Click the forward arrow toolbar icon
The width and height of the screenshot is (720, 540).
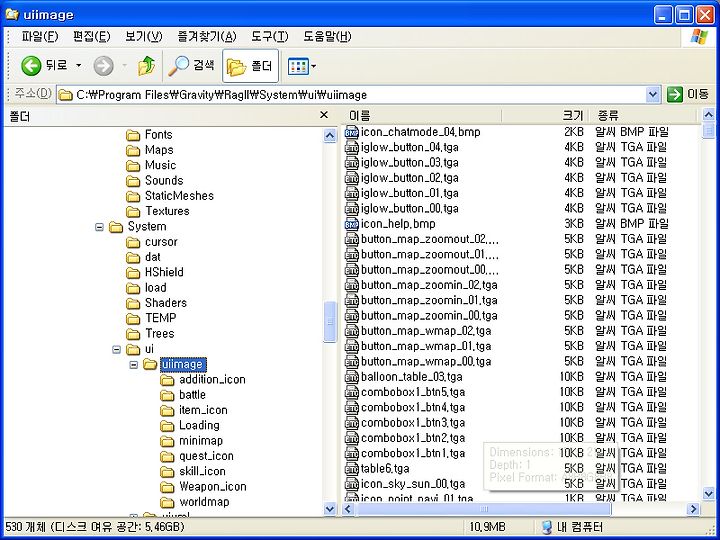(x=103, y=66)
